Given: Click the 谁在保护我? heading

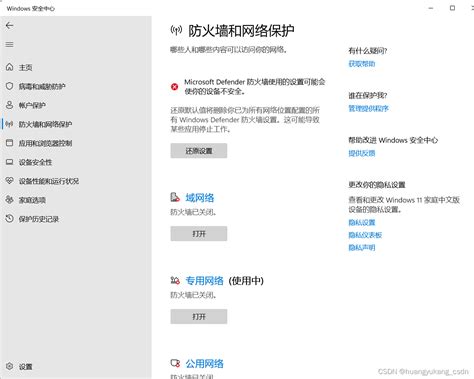Looking at the screenshot, I should 368,95.
